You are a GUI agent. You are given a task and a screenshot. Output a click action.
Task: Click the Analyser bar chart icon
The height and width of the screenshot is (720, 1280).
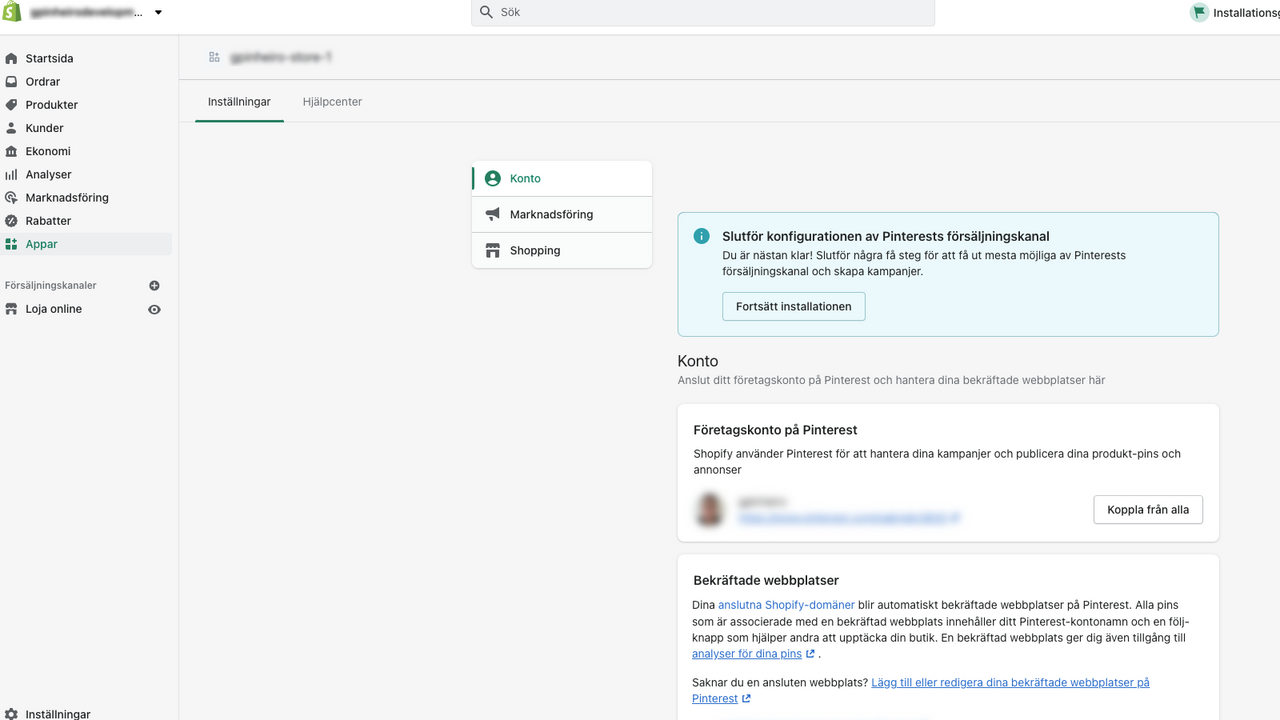(x=11, y=174)
